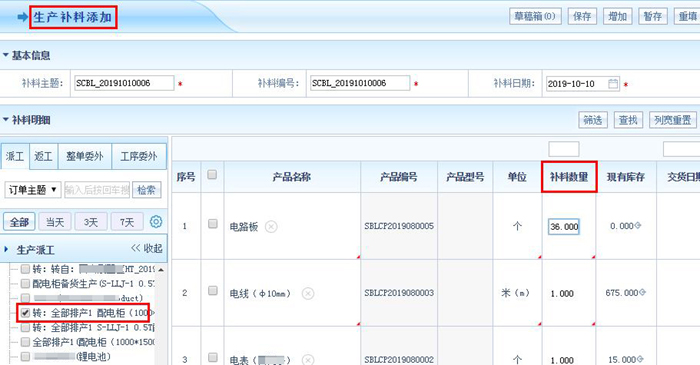This screenshot has width=700, height=365.
Task: Remove 电线 (φ10mm) using its circled X icon
Action: click(308, 294)
